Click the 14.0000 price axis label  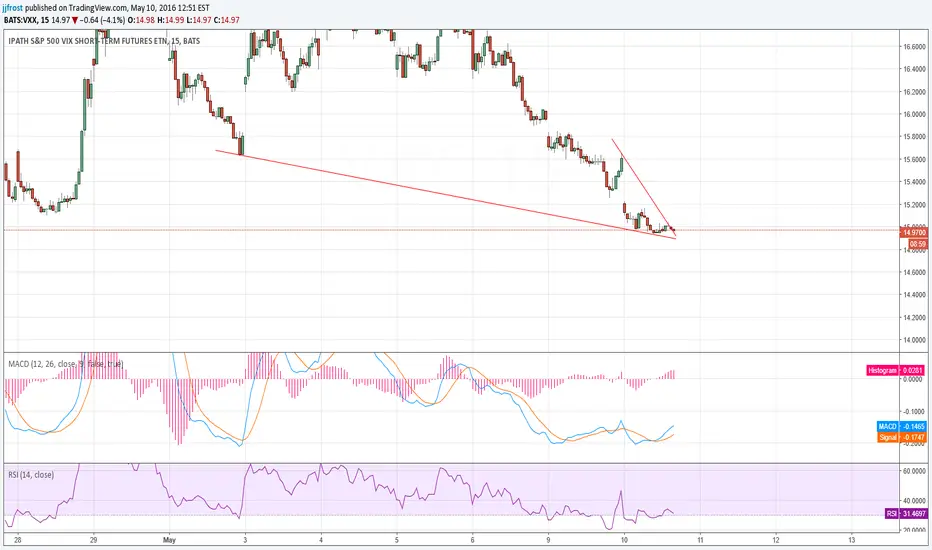(914, 340)
